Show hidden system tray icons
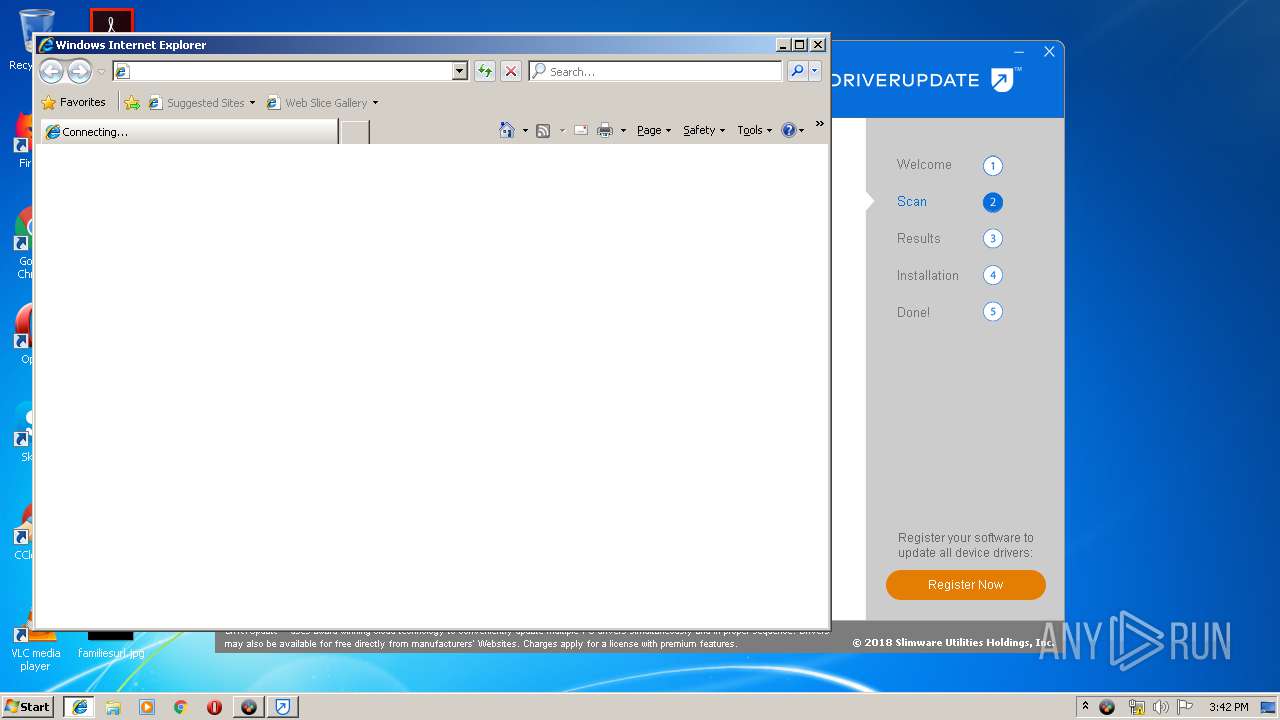Viewport: 1280px width, 720px height. coord(1085,707)
